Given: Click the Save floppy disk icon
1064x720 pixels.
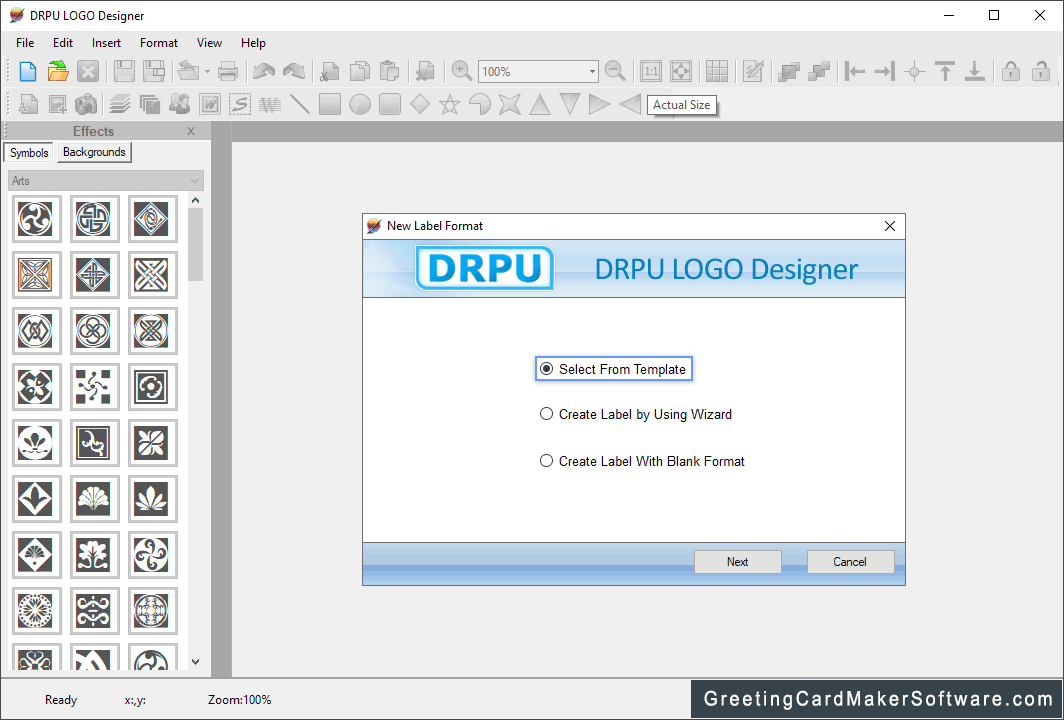Looking at the screenshot, I should (x=124, y=71).
